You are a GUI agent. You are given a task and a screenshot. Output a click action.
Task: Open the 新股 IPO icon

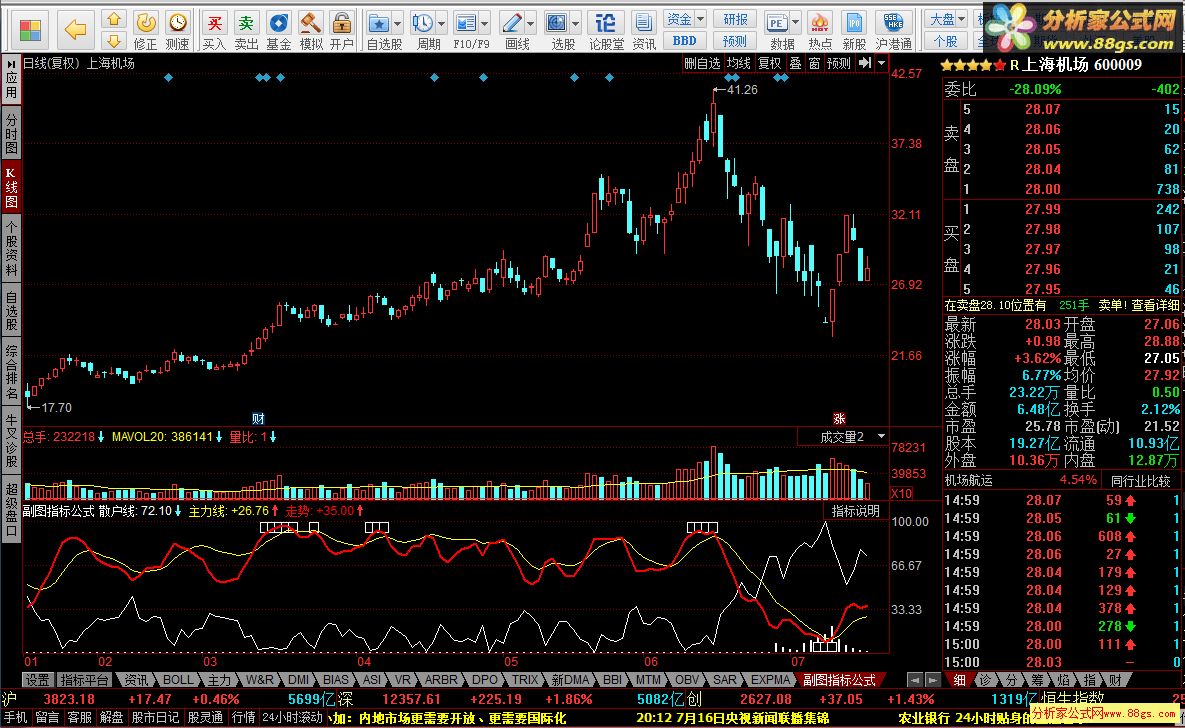[854, 30]
